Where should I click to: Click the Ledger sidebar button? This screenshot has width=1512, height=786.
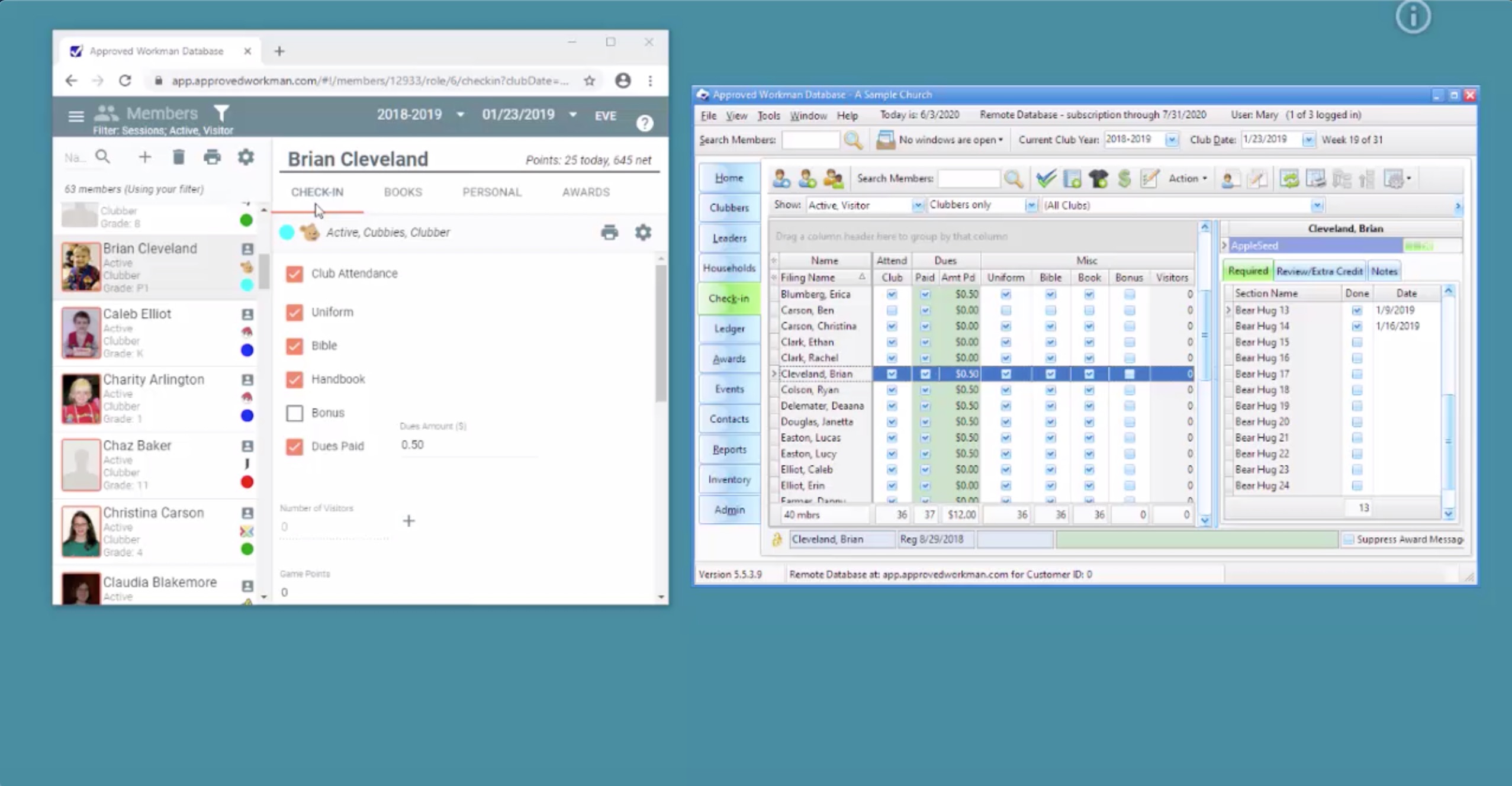(729, 328)
